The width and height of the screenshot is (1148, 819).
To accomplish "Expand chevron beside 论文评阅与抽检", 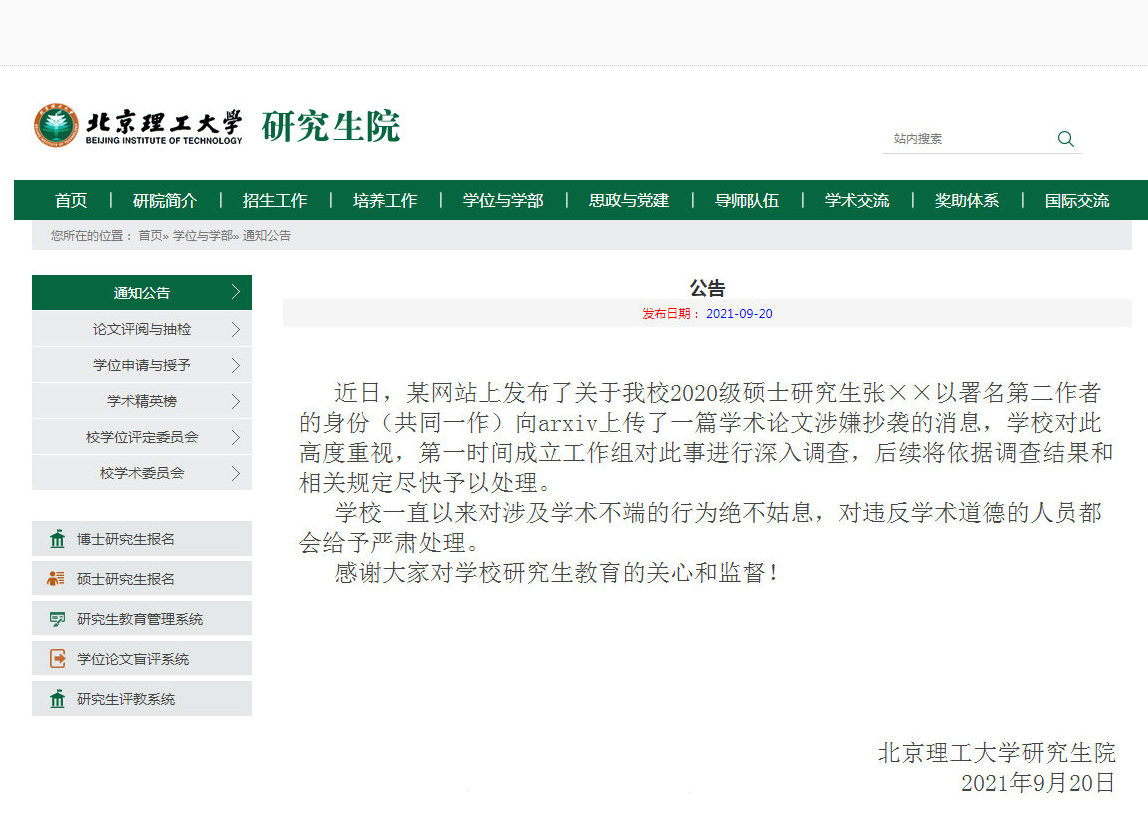I will coord(236,329).
